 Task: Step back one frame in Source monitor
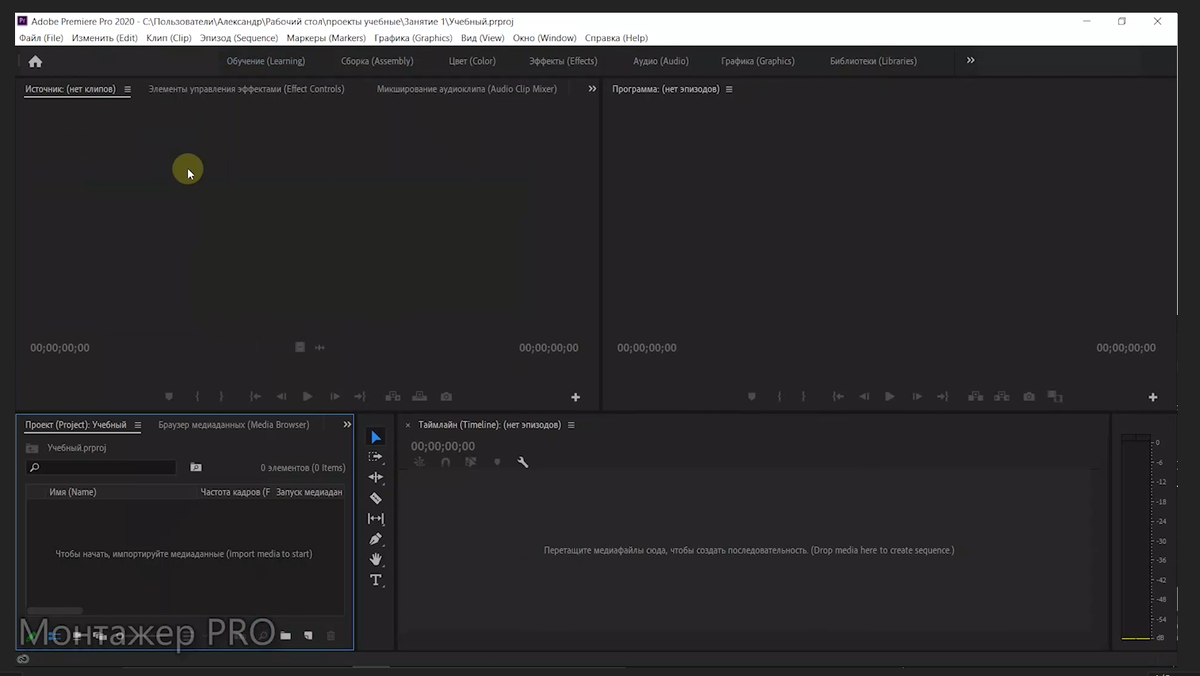(x=281, y=397)
